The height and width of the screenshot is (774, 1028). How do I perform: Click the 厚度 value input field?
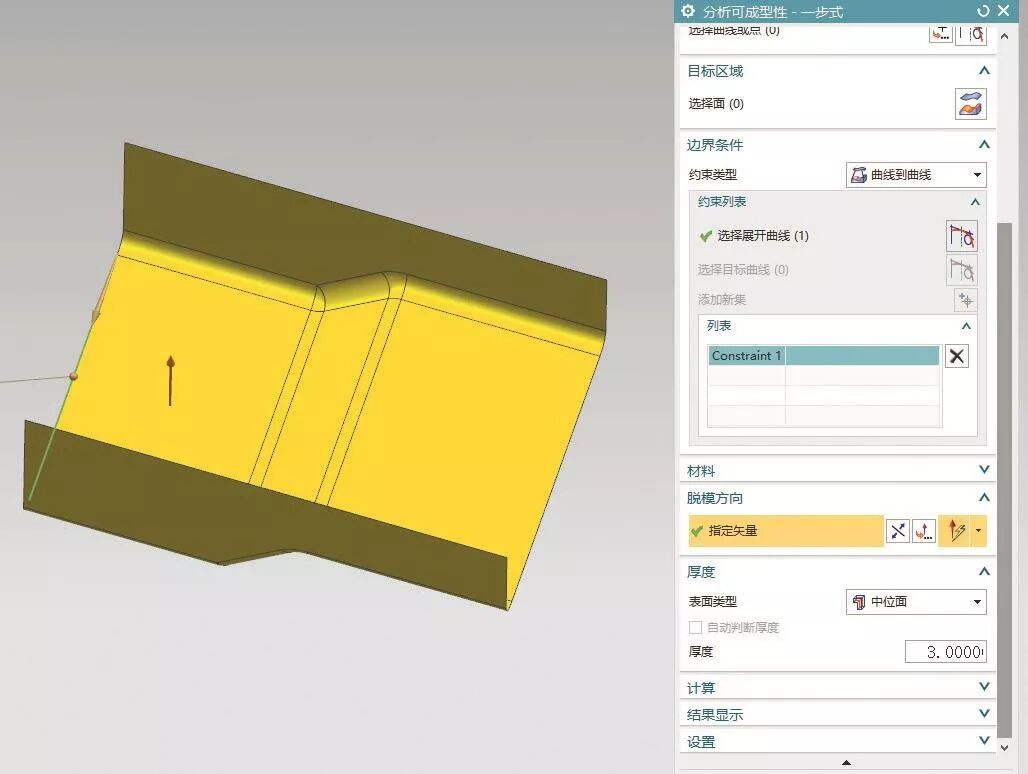[x=945, y=652]
